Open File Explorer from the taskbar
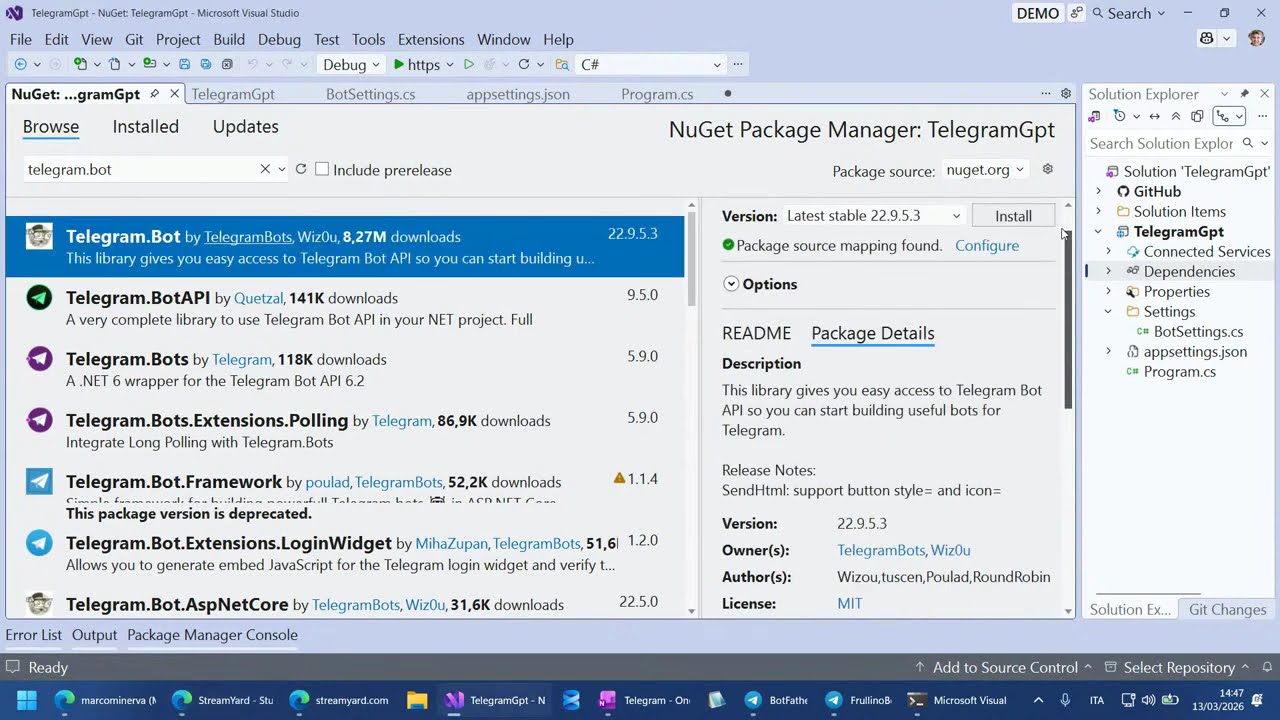The width and height of the screenshot is (1280, 720). [x=417, y=700]
